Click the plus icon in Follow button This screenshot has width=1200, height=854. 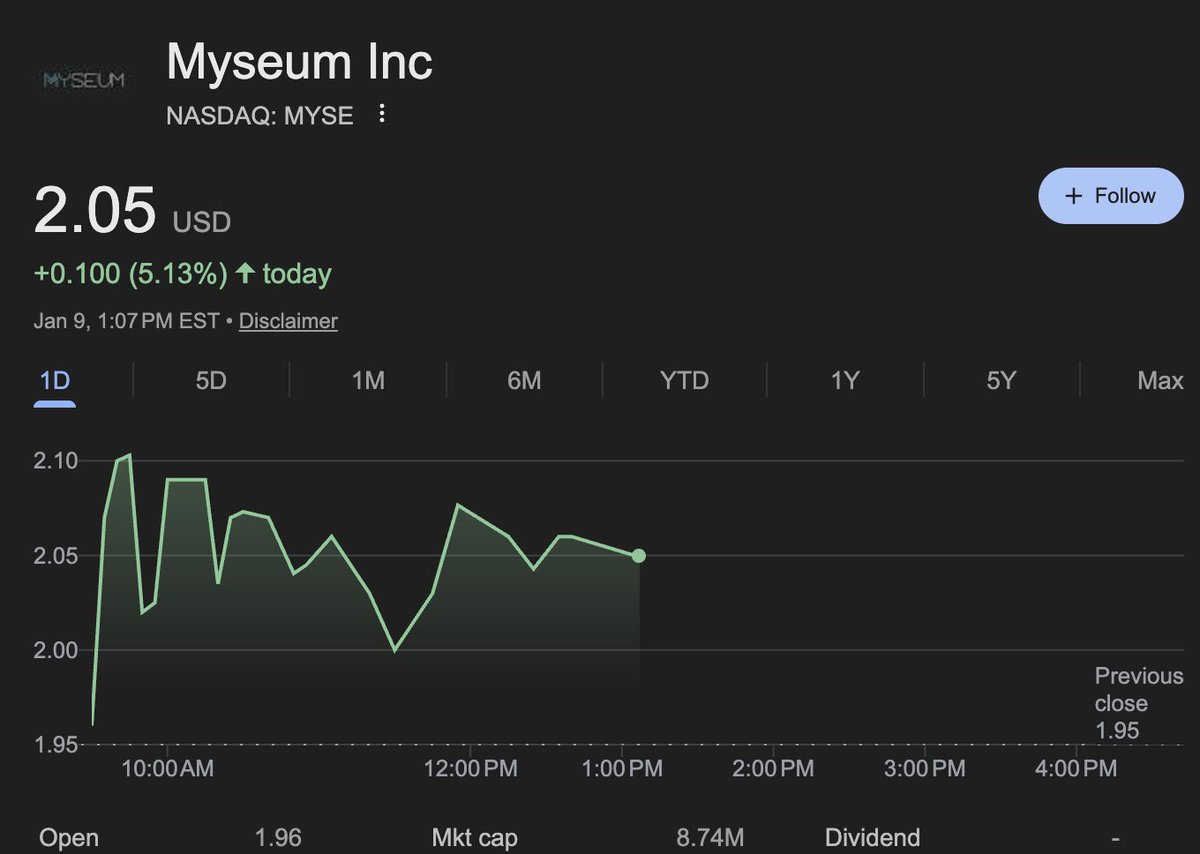1074,196
